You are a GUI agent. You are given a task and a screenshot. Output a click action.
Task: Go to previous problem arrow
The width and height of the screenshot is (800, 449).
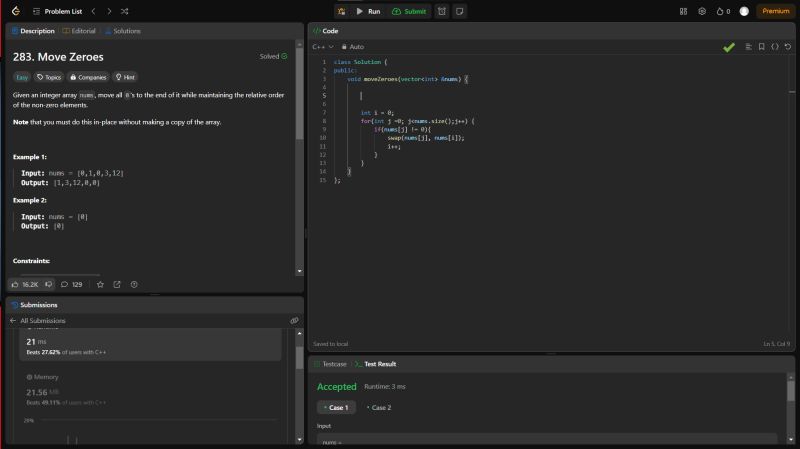[x=93, y=11]
